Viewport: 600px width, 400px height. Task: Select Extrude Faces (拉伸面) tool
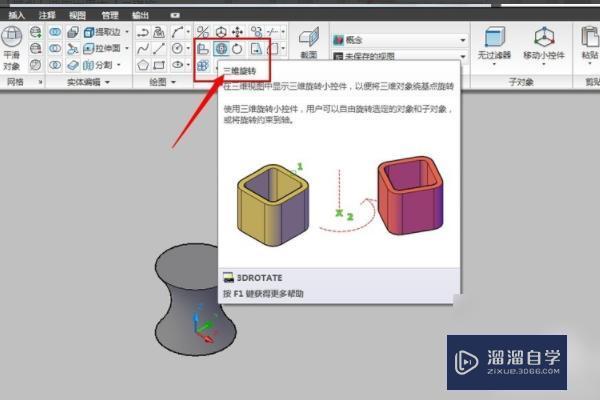pos(102,49)
